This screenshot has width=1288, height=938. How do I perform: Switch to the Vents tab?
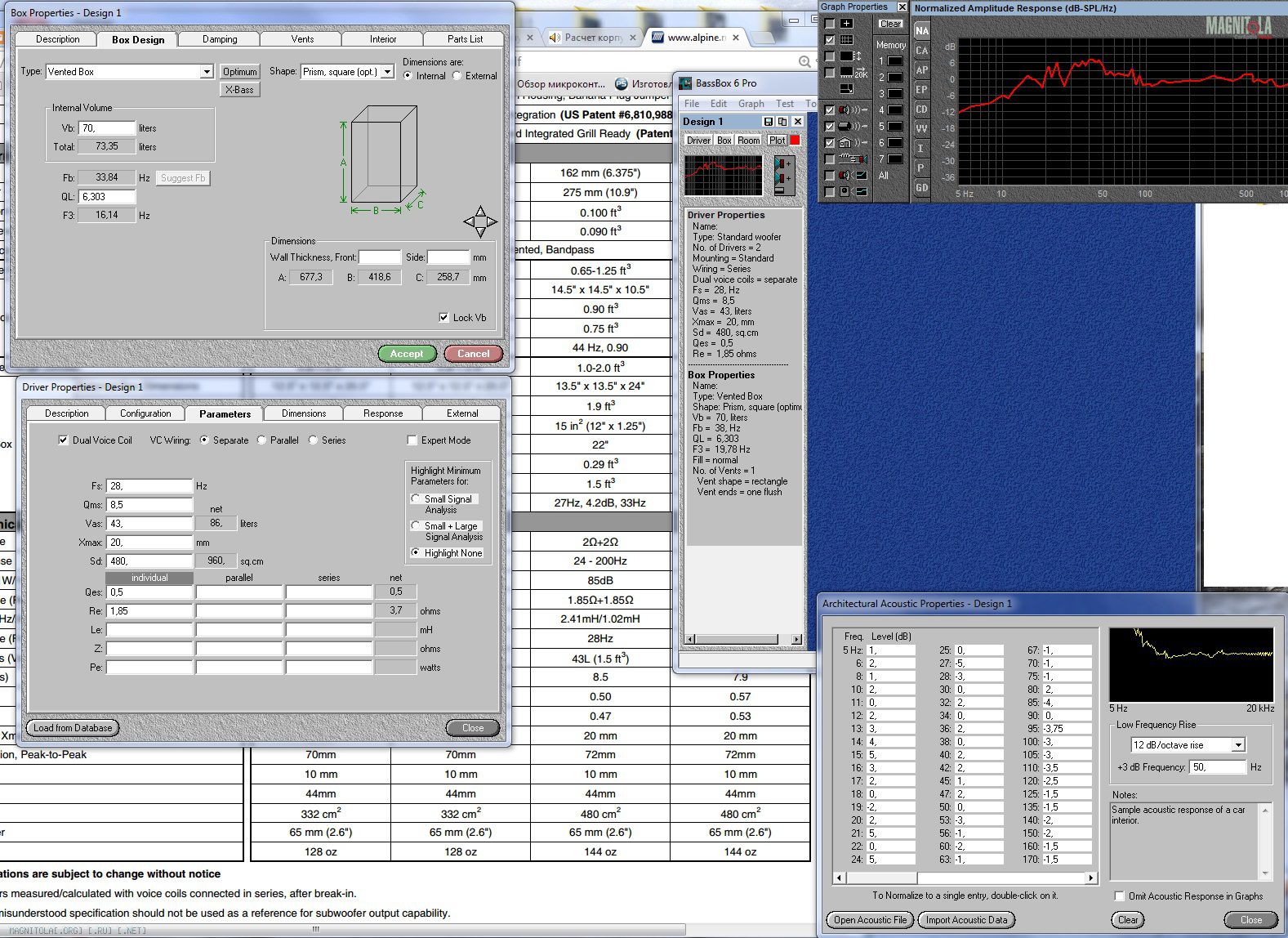click(302, 39)
